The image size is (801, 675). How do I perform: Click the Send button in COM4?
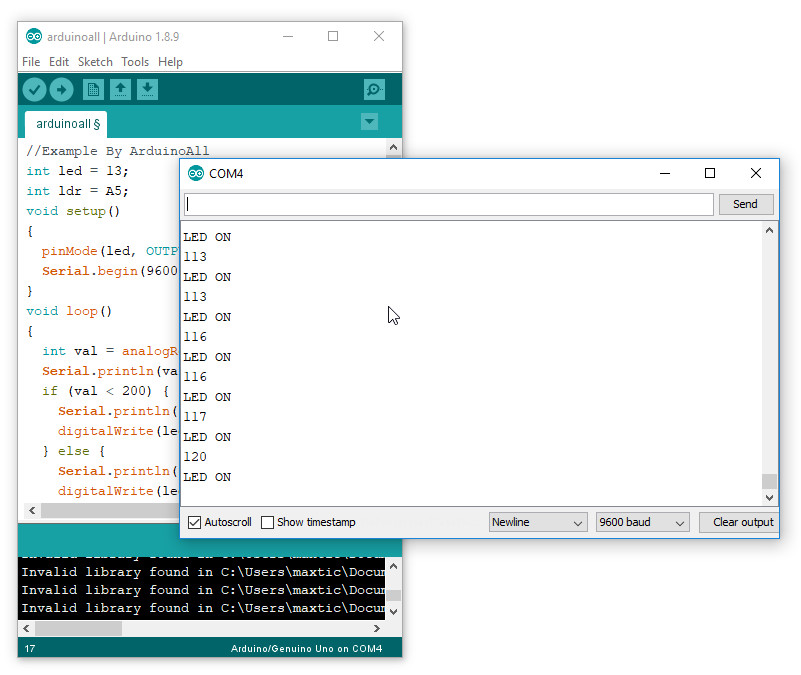pyautogui.click(x=746, y=204)
